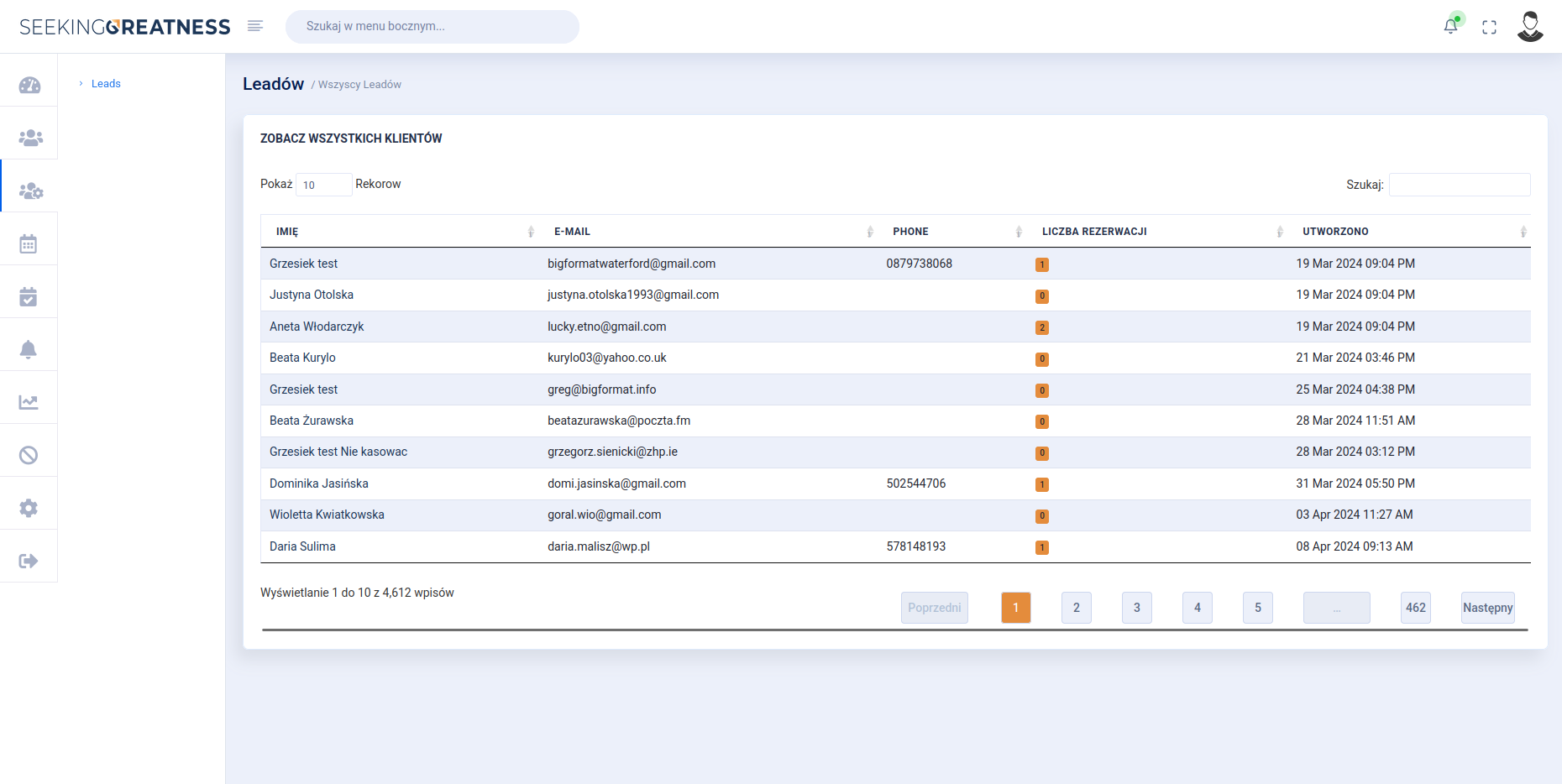
Task: Open notifications via the top-right bell icon
Action: click(1451, 26)
